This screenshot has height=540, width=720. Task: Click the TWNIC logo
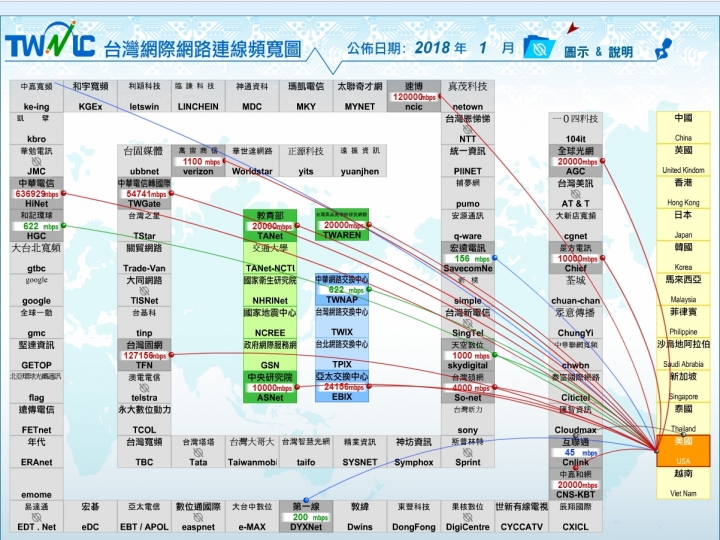[x=50, y=40]
